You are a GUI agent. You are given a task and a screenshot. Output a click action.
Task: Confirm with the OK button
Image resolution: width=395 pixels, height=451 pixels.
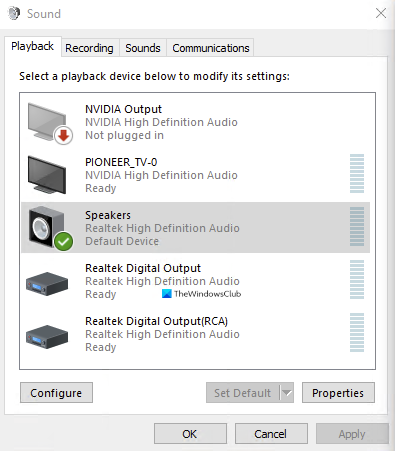tap(190, 434)
